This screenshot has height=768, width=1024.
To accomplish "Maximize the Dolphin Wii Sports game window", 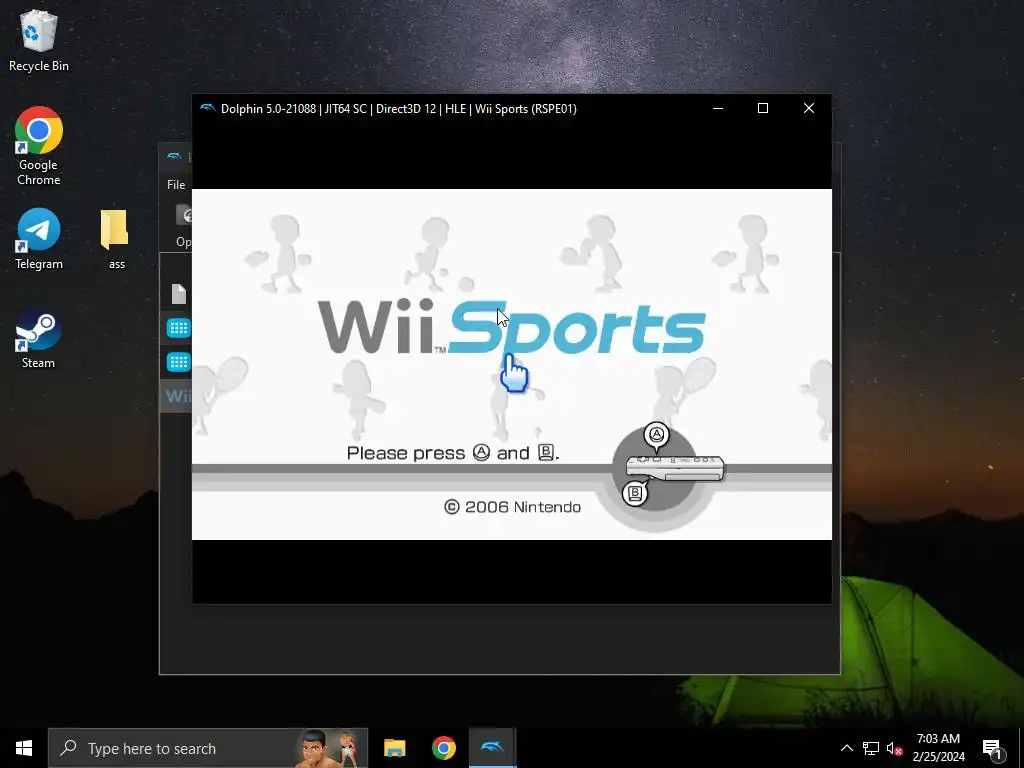I will click(x=763, y=108).
